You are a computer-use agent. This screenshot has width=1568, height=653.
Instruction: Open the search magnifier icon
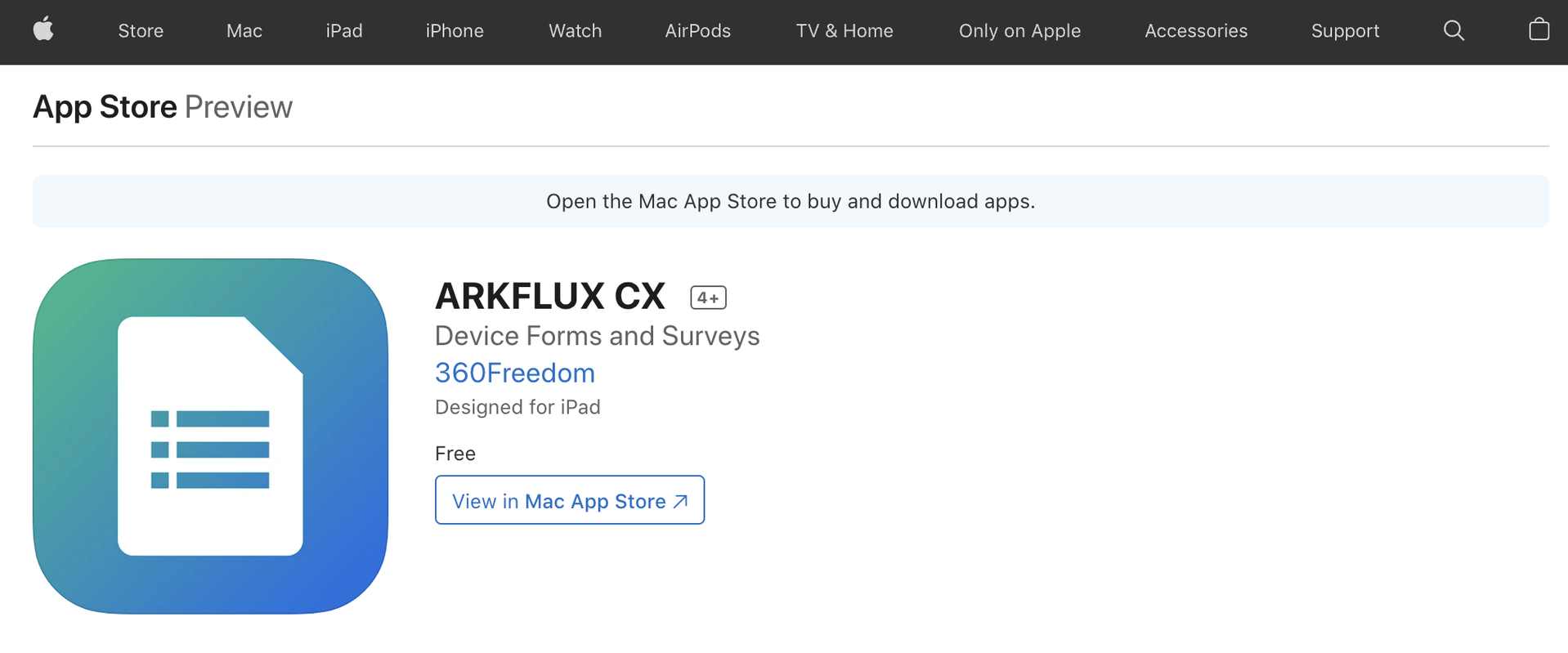pyautogui.click(x=1454, y=31)
